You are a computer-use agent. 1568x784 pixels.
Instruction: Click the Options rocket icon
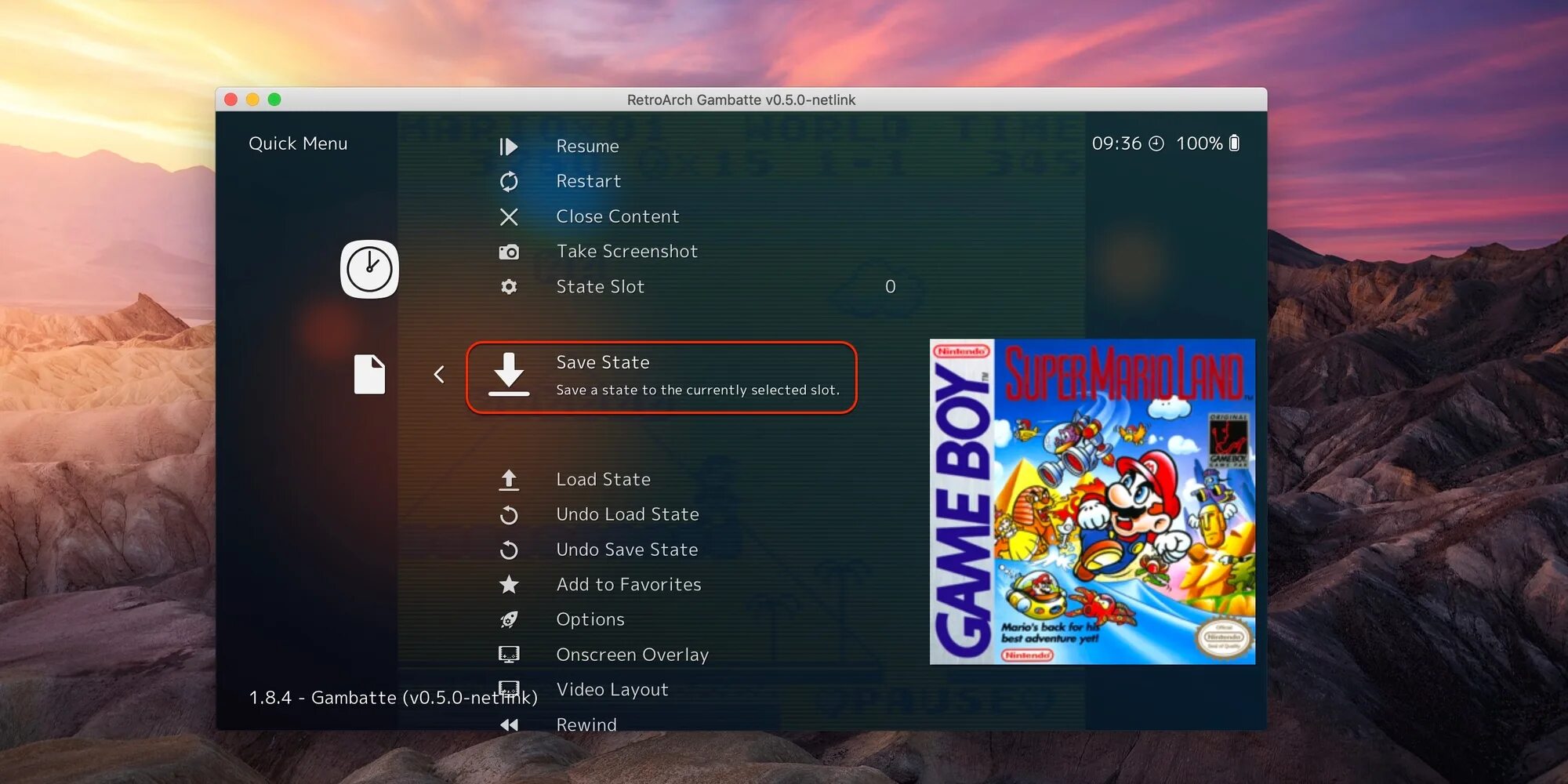tap(509, 620)
